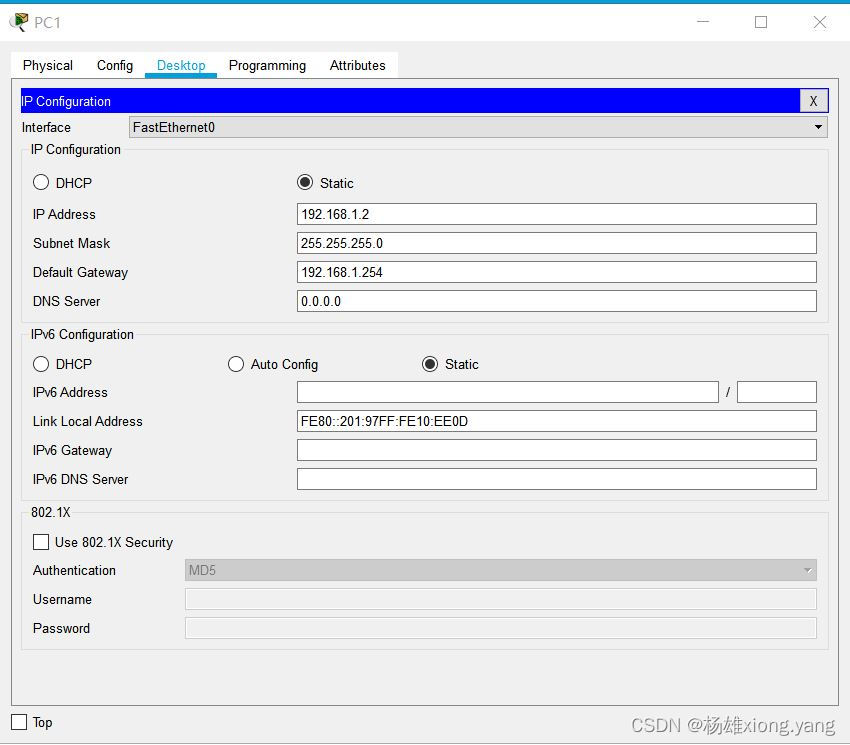Open the Interface FastEthernet0 dropdown
The height and width of the screenshot is (745, 850).
[x=478, y=127]
